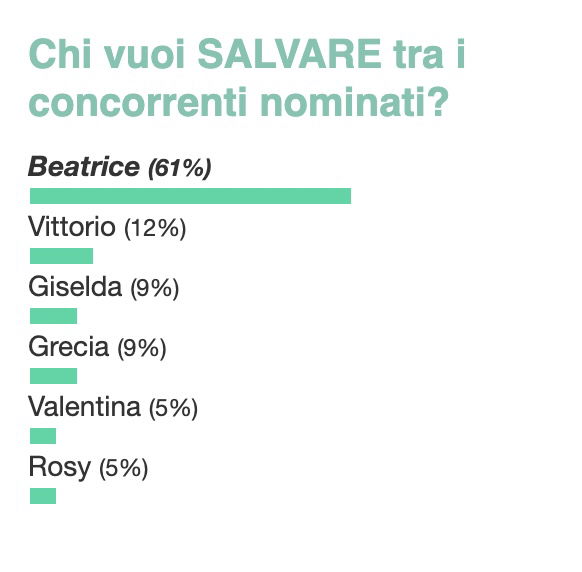Click 9% label next to Giselda

point(154,288)
